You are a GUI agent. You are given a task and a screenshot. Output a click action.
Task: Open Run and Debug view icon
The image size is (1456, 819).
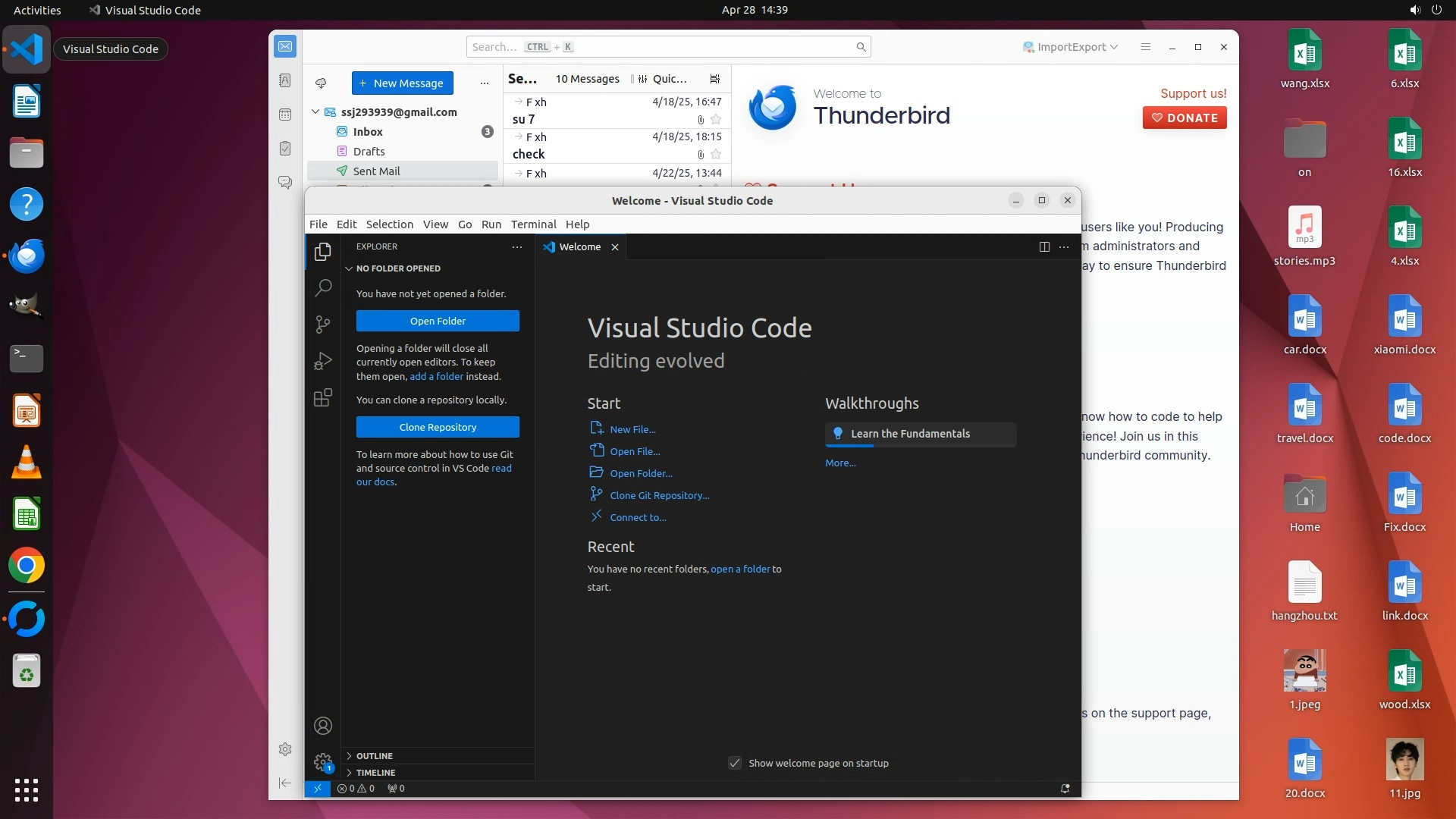(x=323, y=361)
